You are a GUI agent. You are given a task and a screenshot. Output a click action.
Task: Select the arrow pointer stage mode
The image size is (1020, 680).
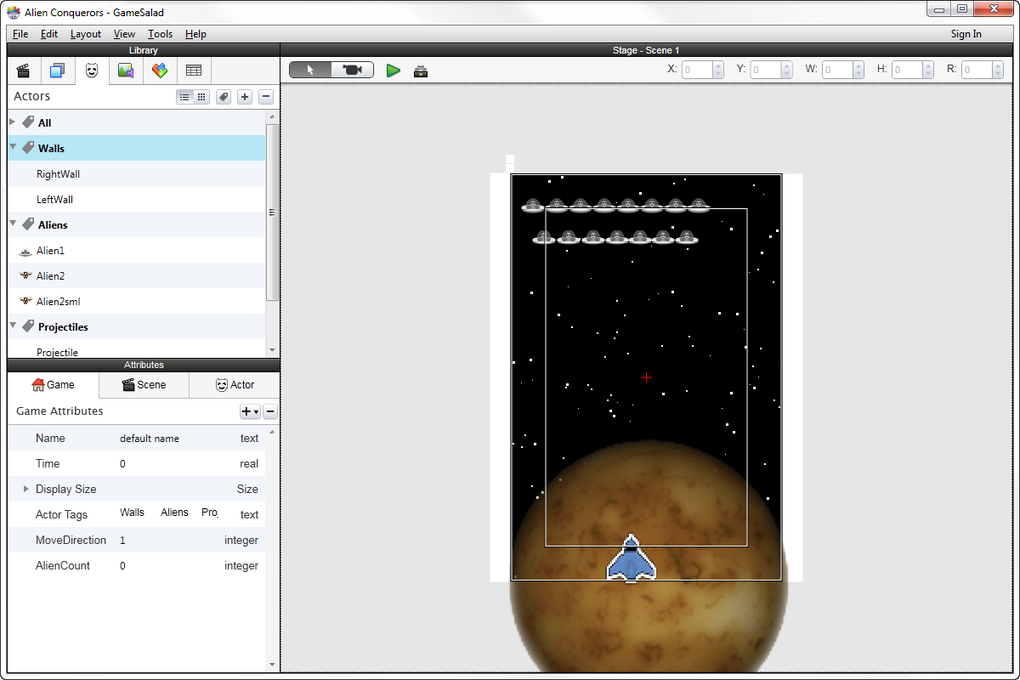[x=310, y=70]
